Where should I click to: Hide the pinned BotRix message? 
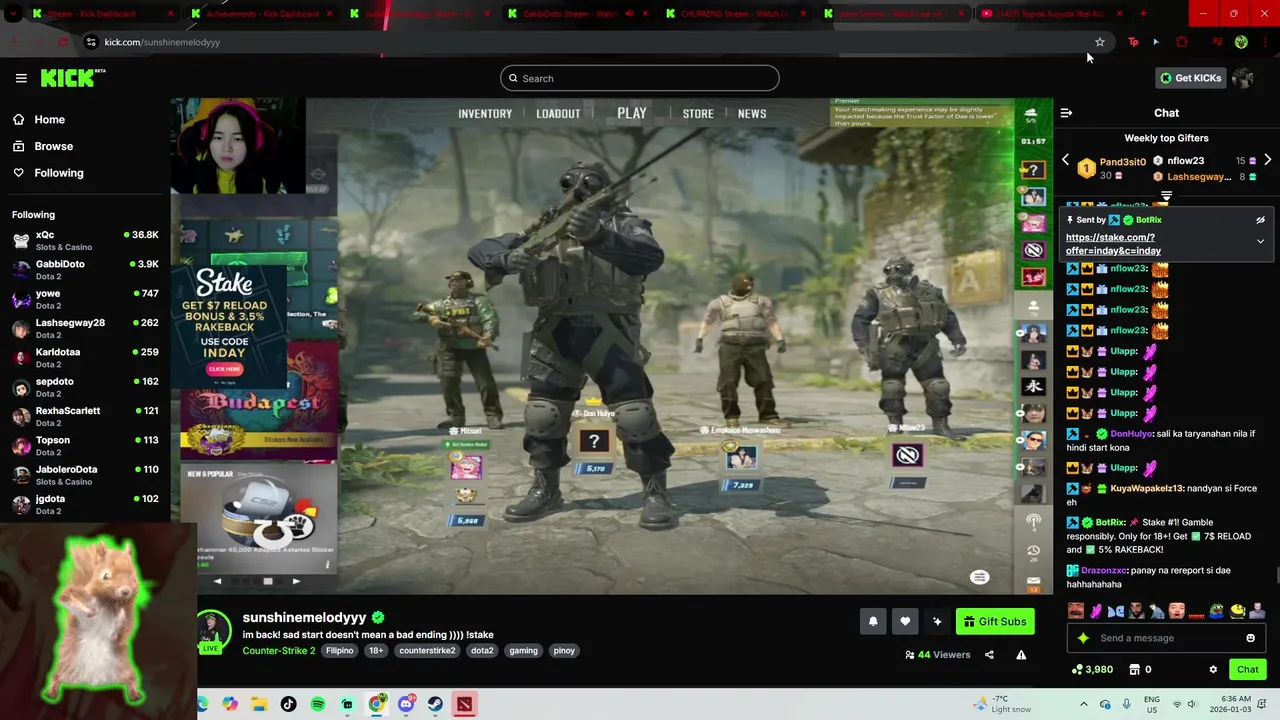coord(1260,220)
